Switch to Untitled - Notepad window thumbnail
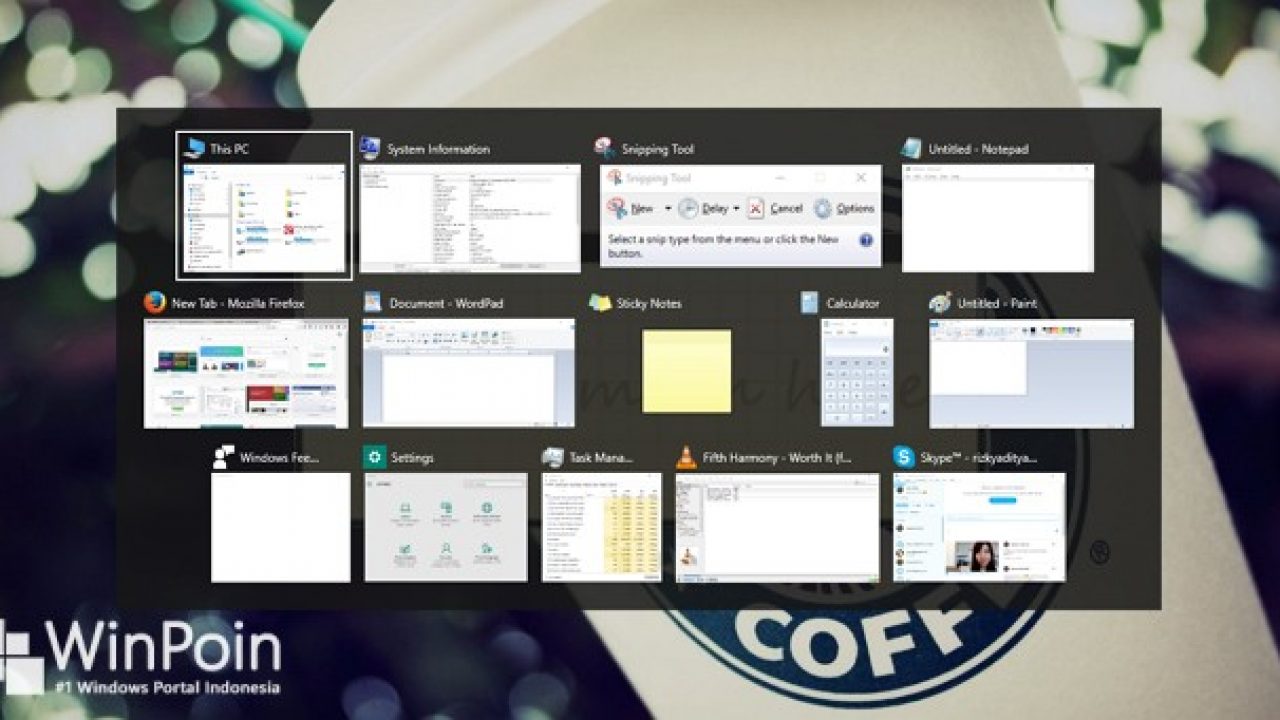The image size is (1280, 720). click(x=998, y=219)
